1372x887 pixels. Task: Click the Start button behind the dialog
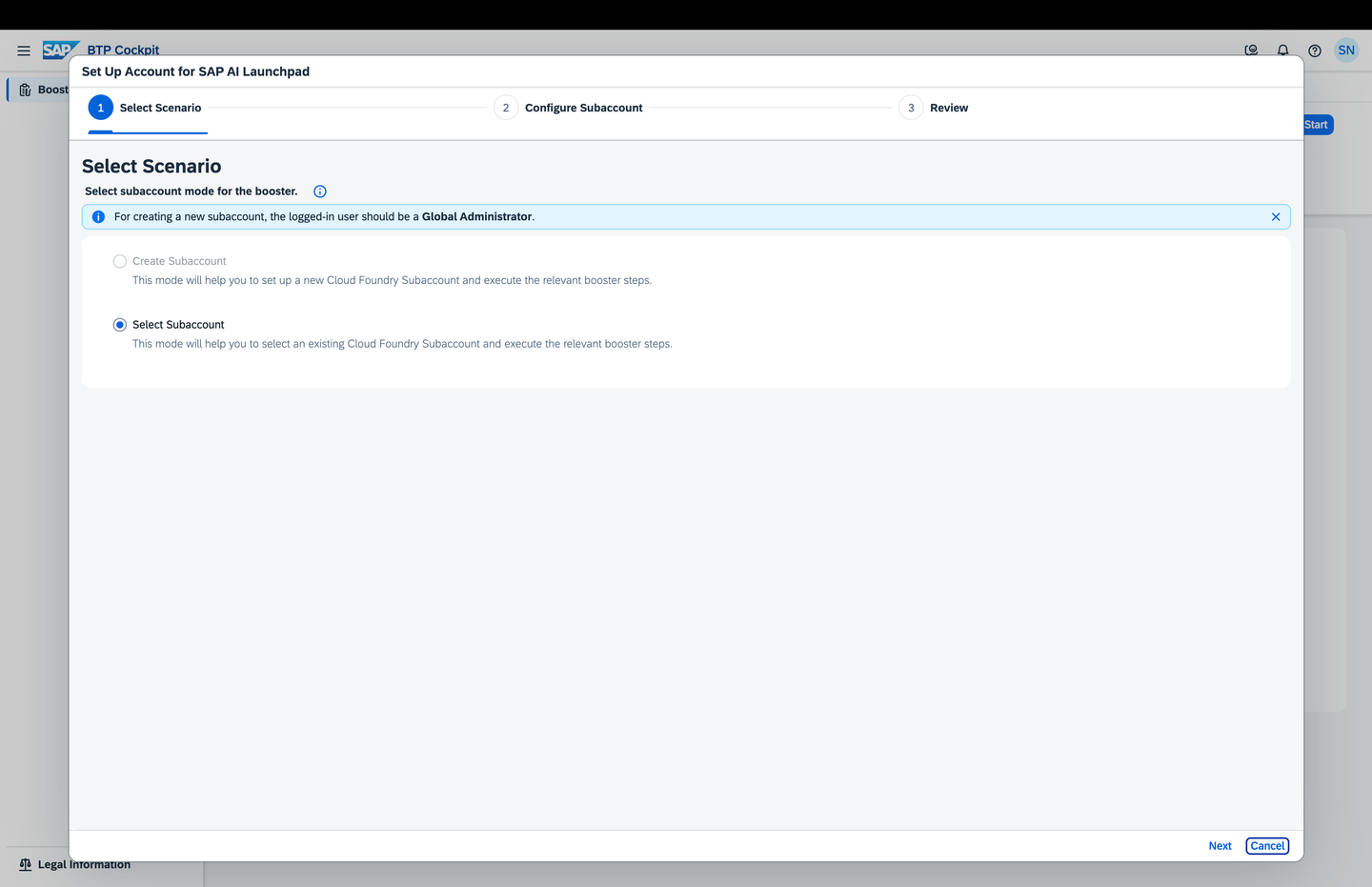tap(1318, 125)
